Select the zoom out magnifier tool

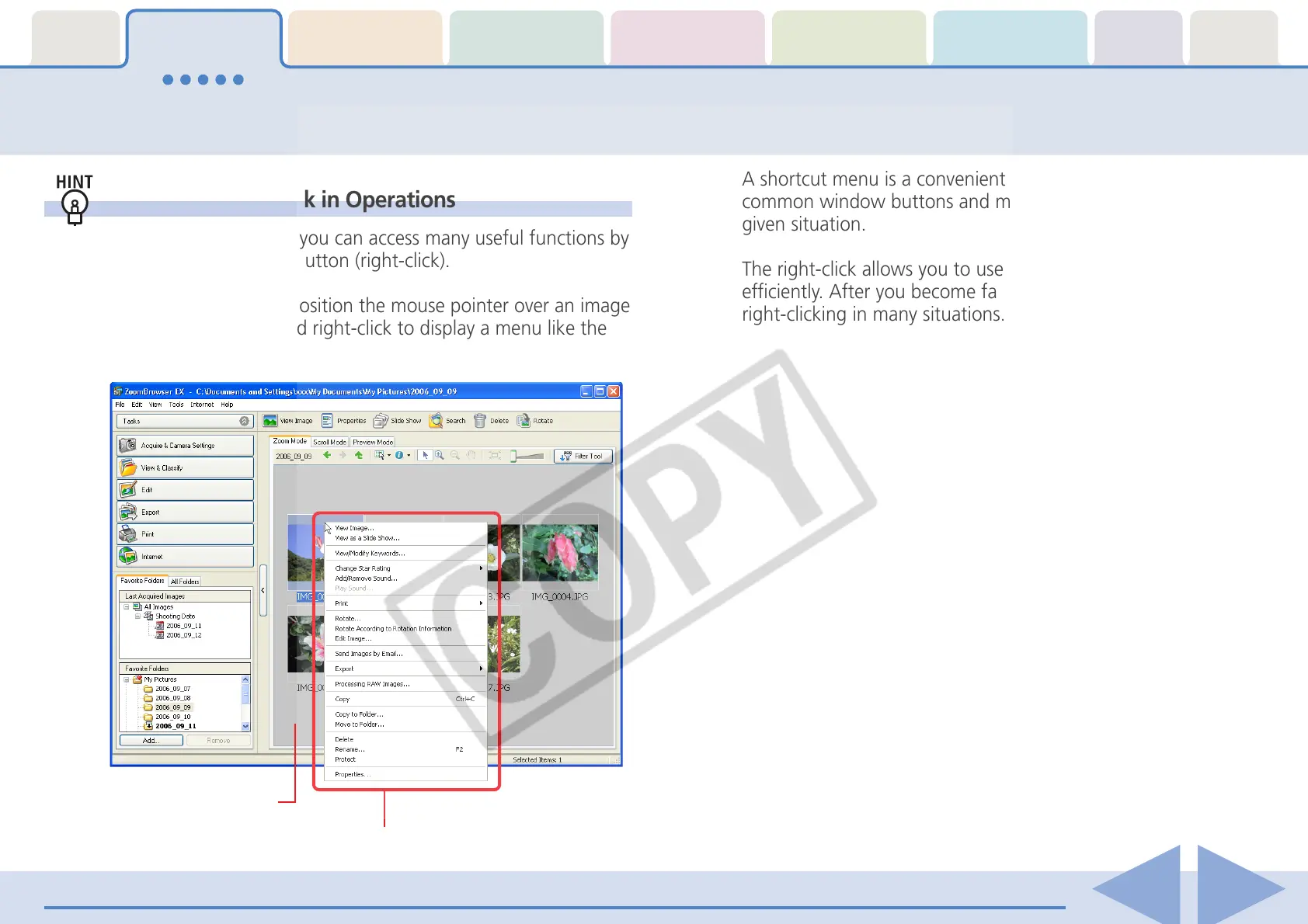[x=455, y=455]
